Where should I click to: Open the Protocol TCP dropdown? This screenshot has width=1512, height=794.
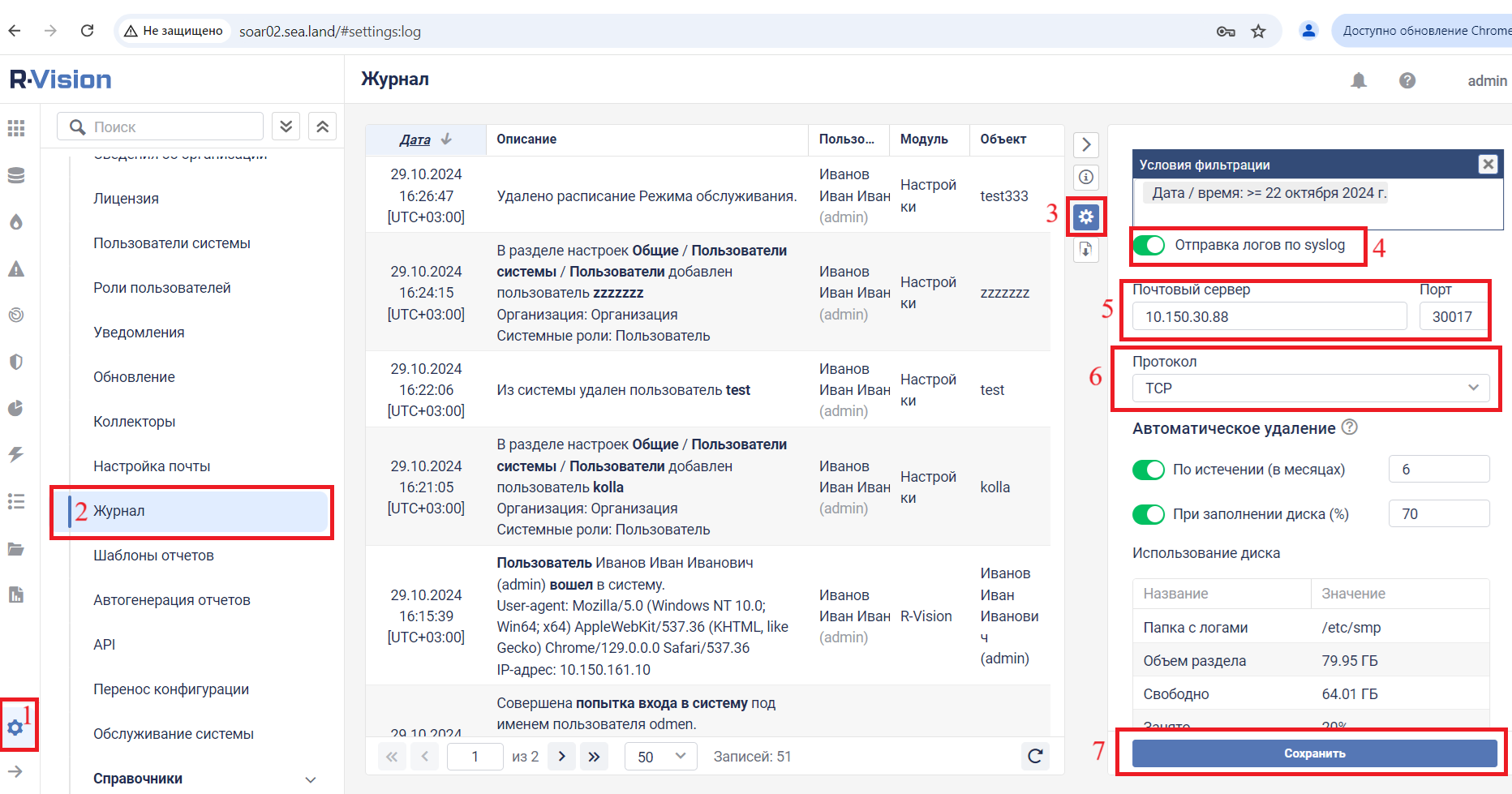(x=1311, y=388)
